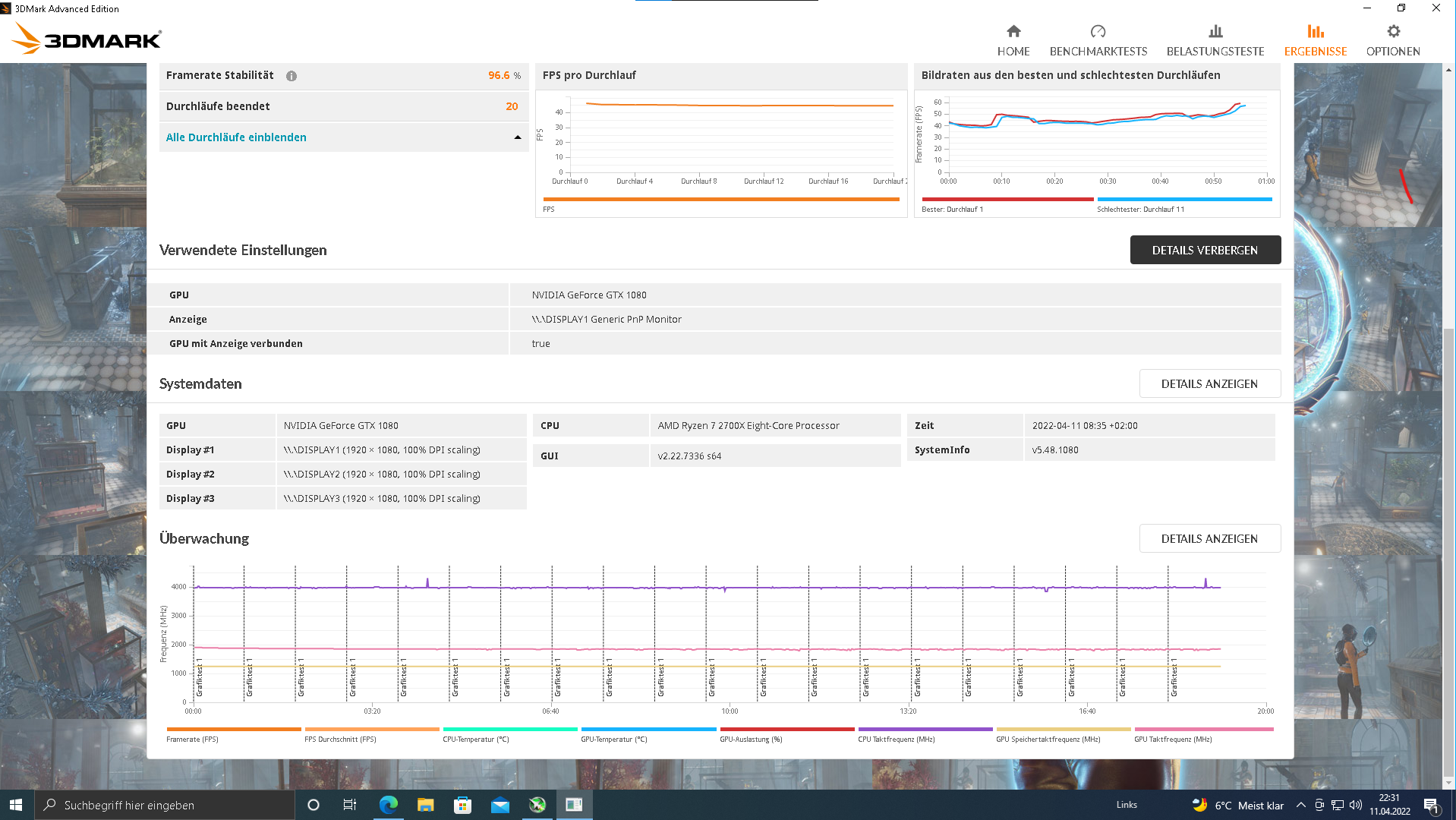1456x820 pixels.
Task: Click the weather widget showing 6°C
Action: tap(1237, 805)
